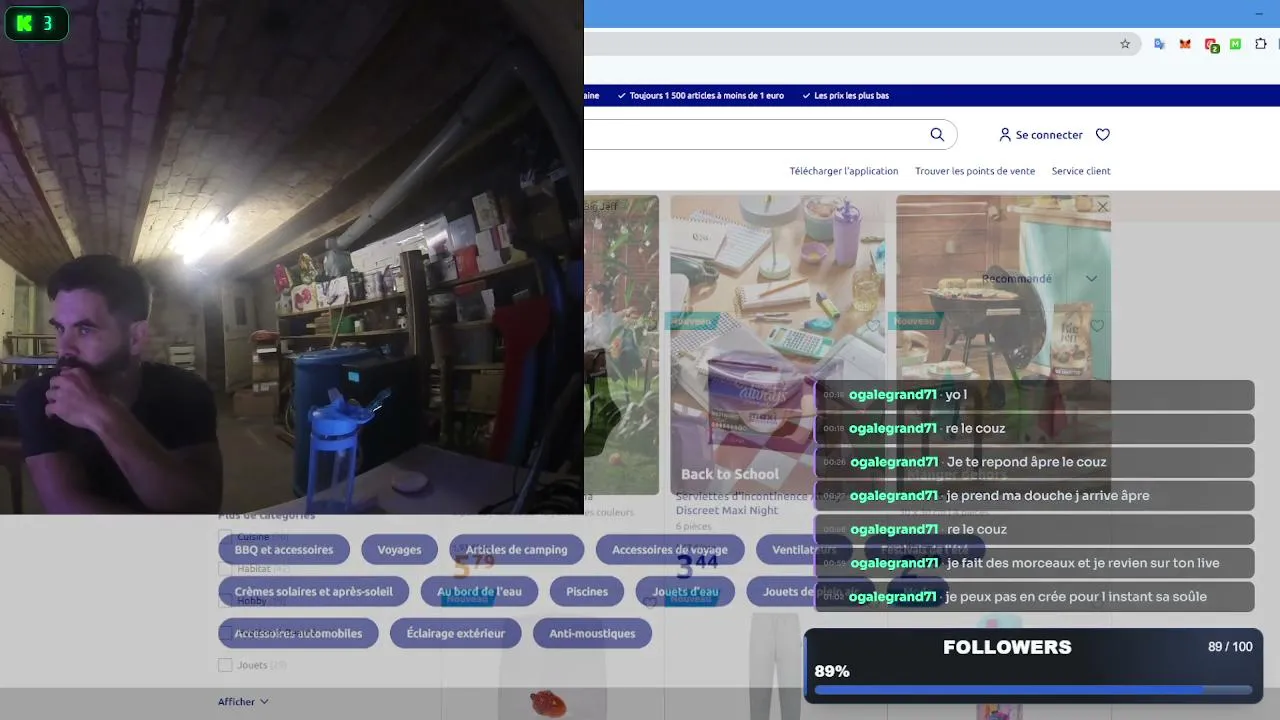Bookmark this page with the star icon

(x=1125, y=44)
